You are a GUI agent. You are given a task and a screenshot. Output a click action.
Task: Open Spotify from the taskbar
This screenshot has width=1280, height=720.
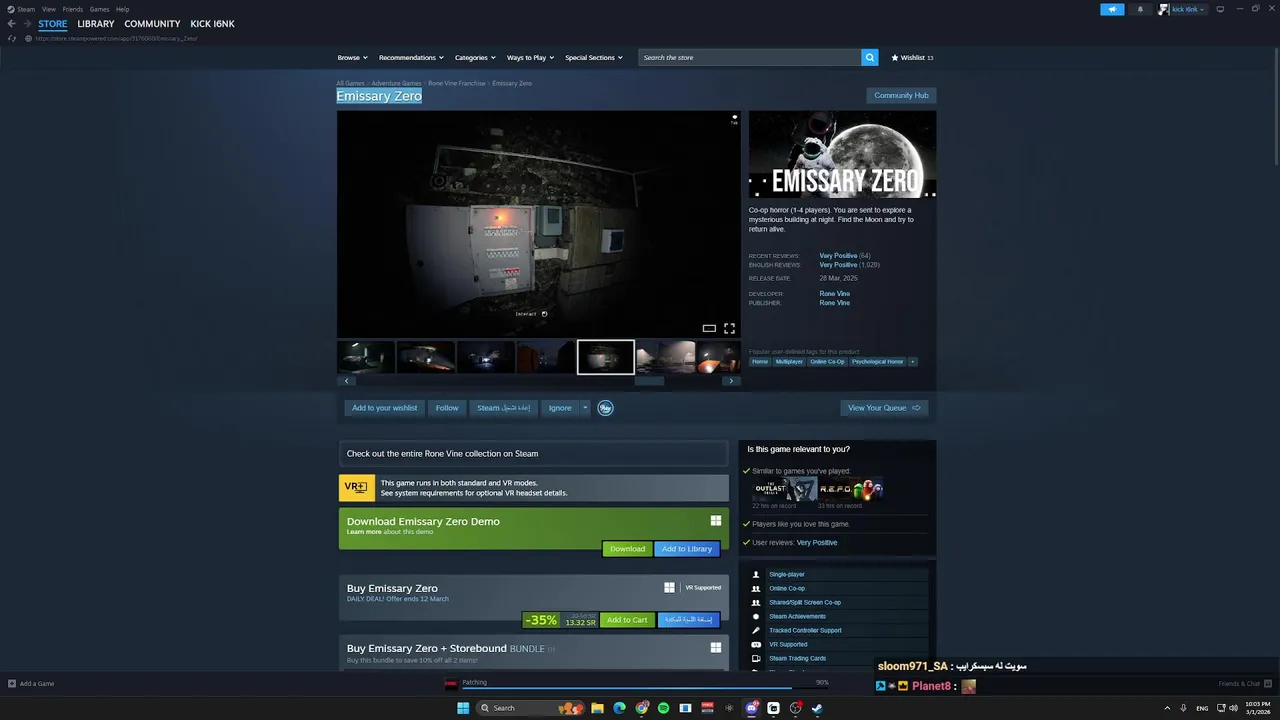pos(663,708)
